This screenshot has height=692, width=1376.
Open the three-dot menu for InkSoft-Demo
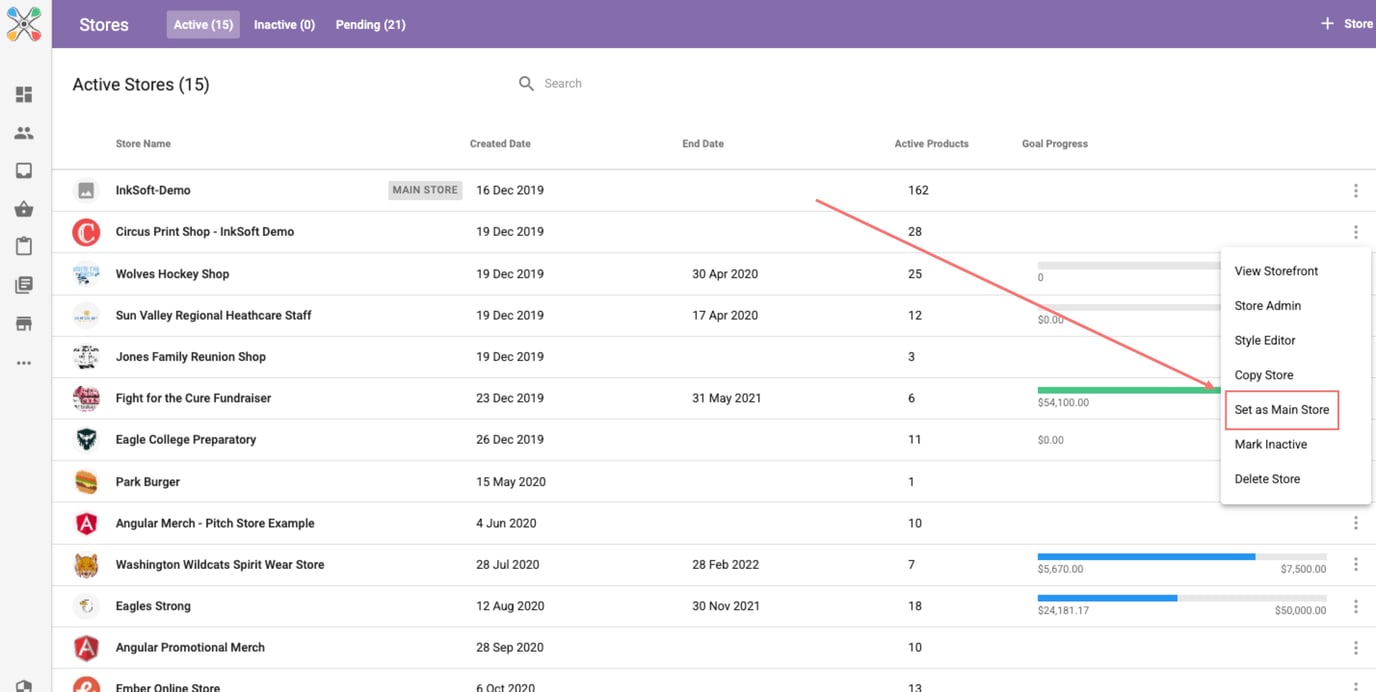pos(1355,191)
